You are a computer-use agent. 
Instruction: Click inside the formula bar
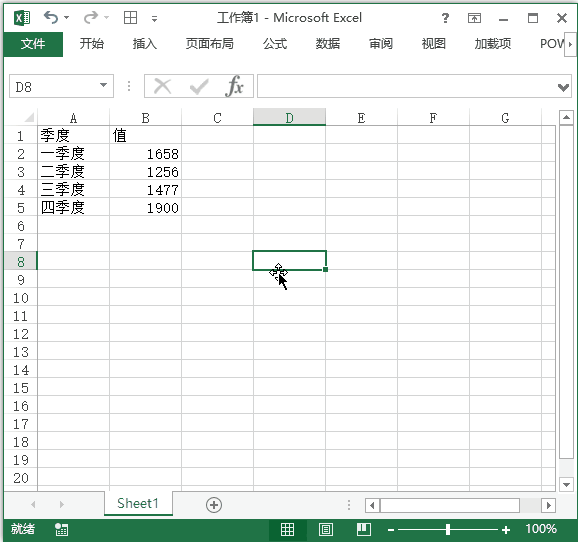click(x=407, y=86)
